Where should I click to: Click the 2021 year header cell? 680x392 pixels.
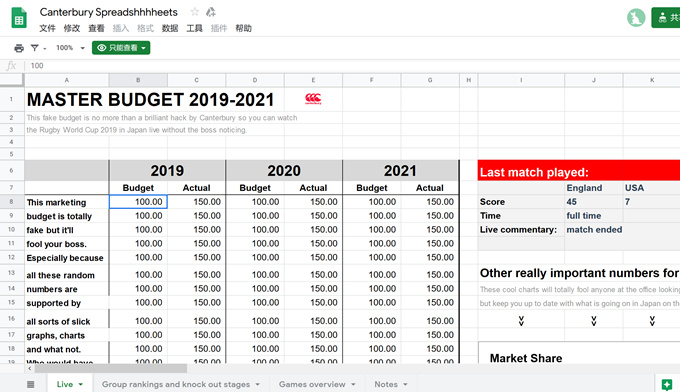400,170
